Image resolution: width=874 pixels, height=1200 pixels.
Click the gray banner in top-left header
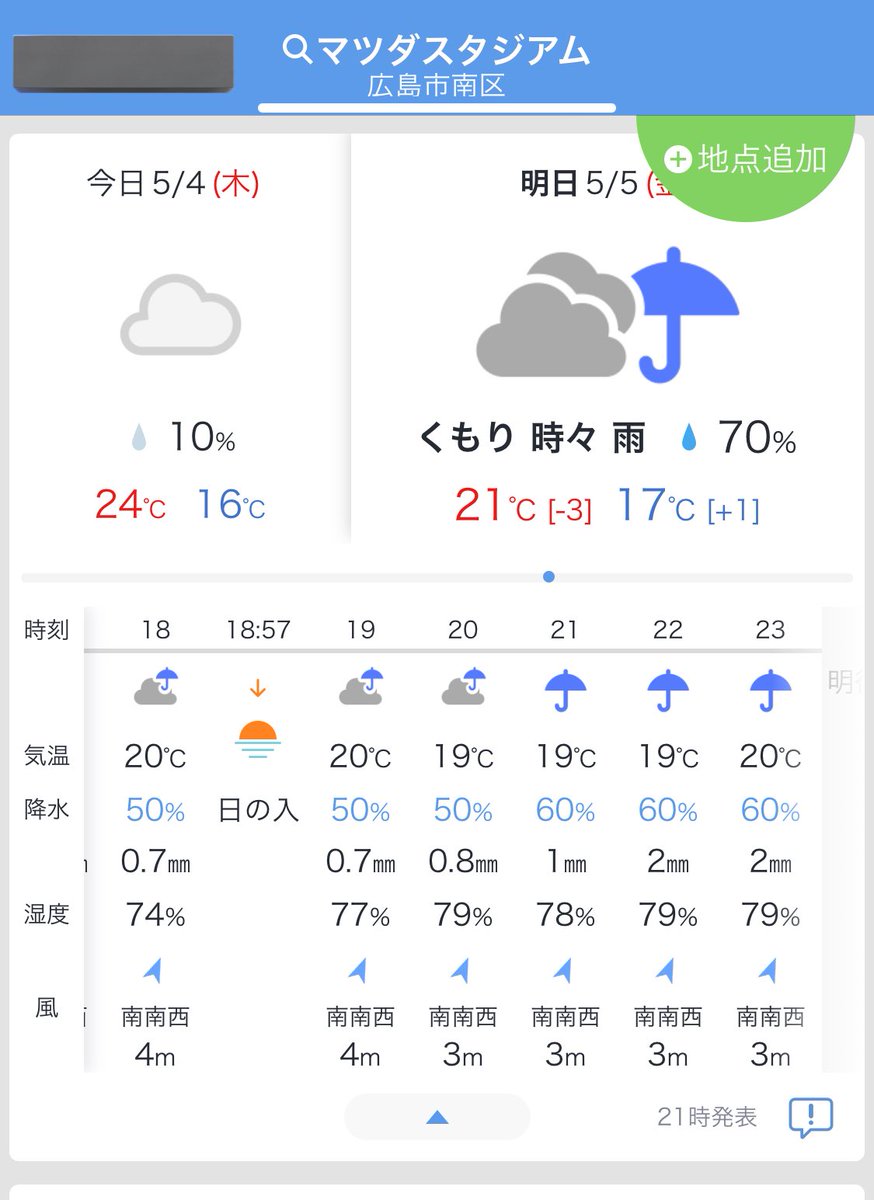[x=123, y=64]
